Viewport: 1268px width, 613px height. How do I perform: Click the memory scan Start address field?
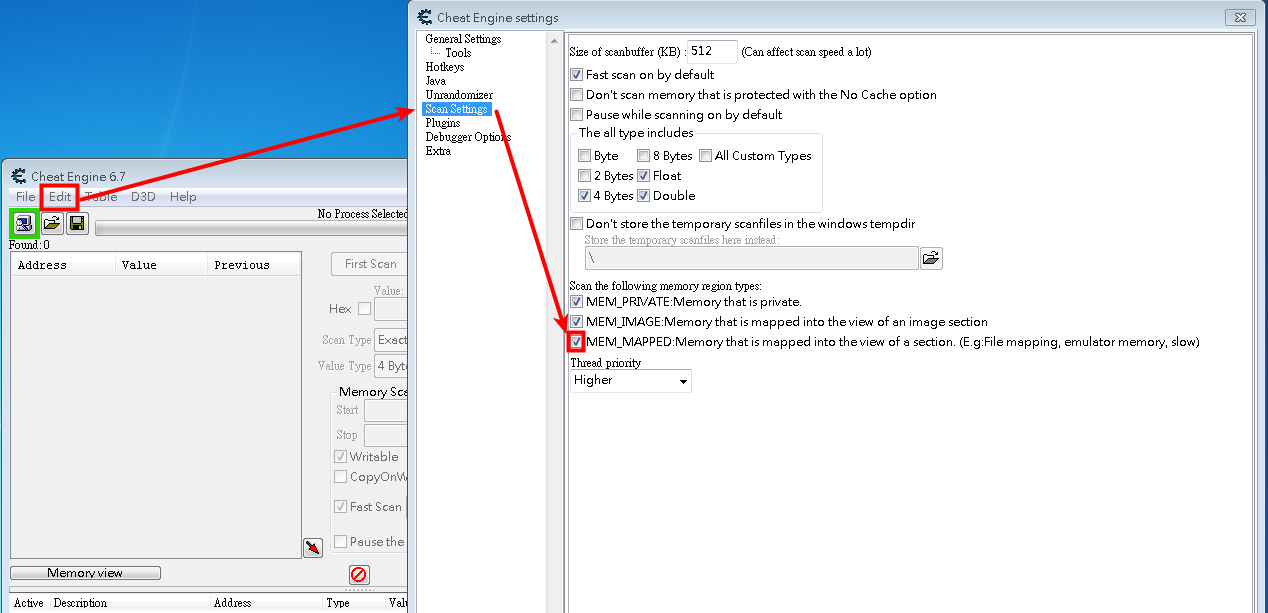tap(386, 410)
